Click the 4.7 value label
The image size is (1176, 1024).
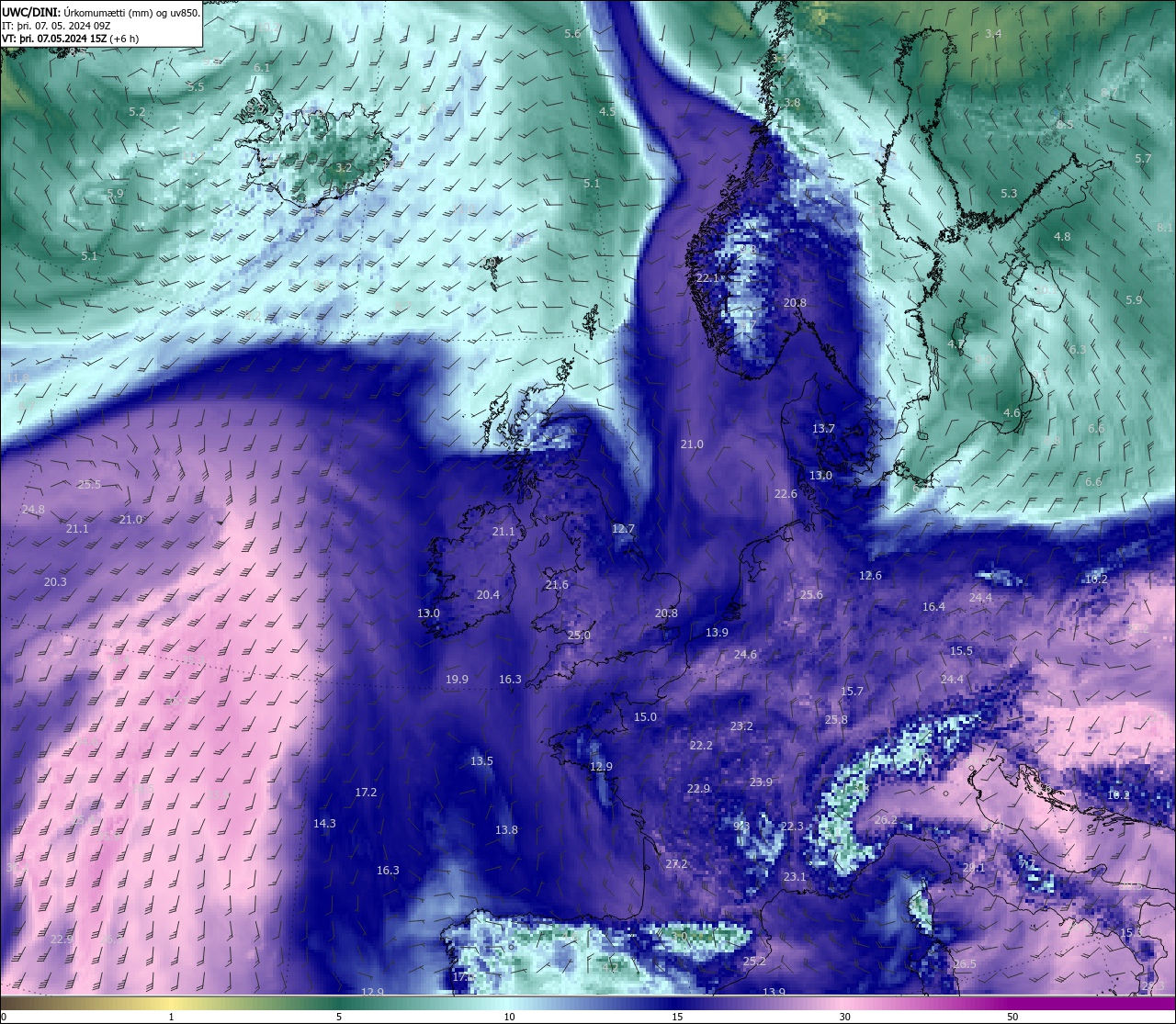pos(955,344)
